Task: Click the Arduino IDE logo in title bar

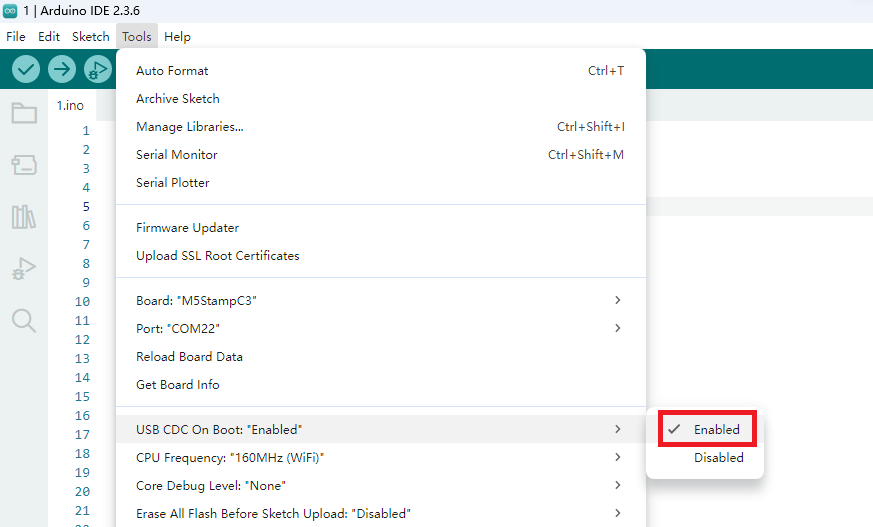Action: [x=10, y=11]
